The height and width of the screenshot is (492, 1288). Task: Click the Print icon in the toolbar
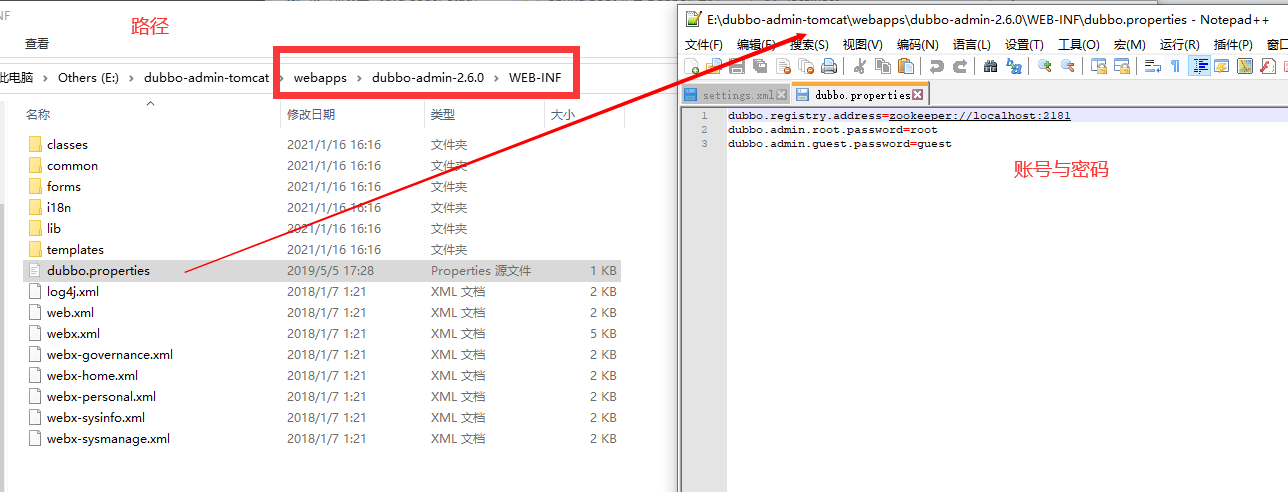829,67
